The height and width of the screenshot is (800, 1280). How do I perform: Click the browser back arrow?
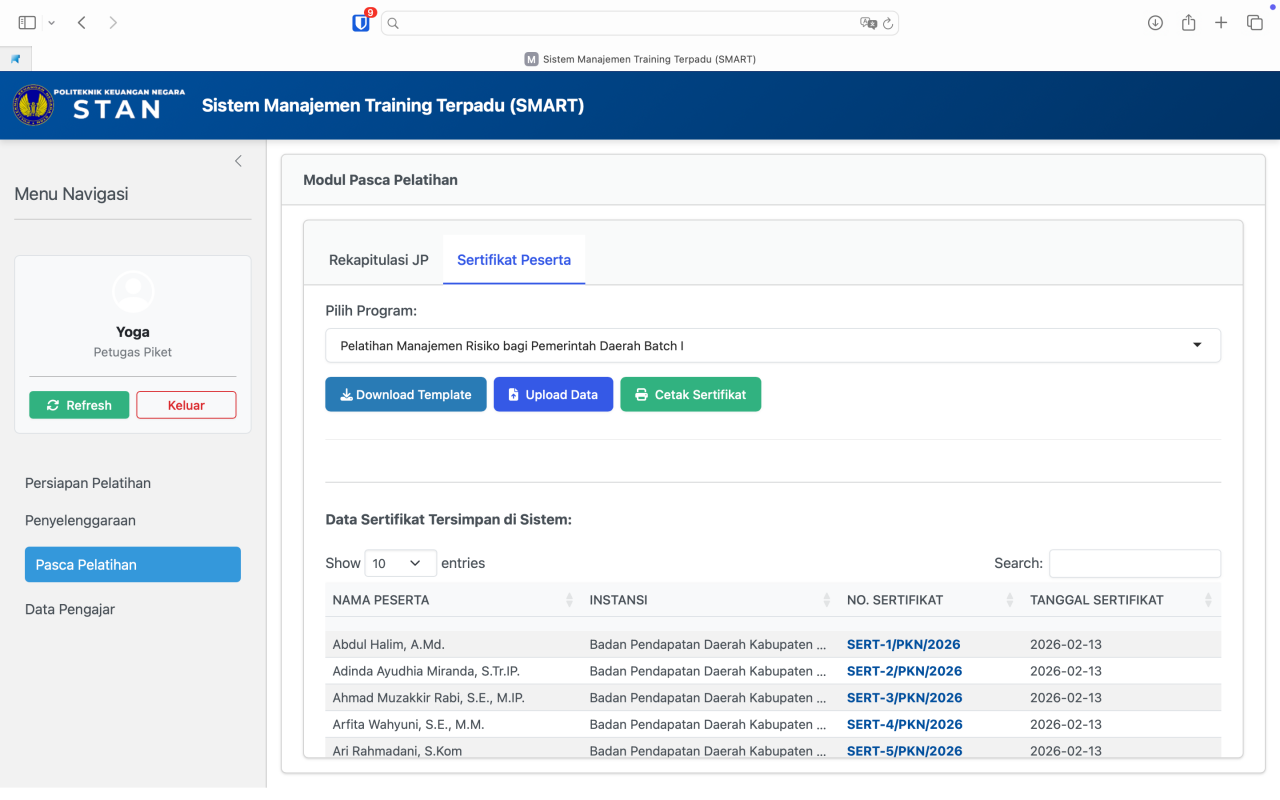(81, 22)
